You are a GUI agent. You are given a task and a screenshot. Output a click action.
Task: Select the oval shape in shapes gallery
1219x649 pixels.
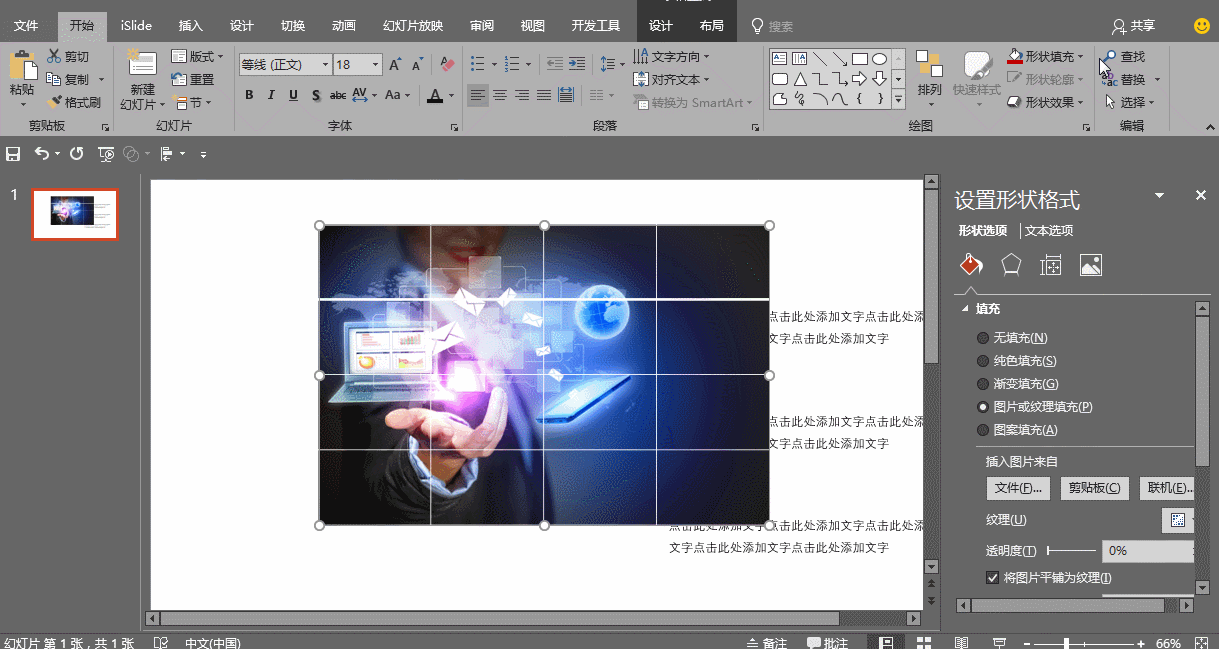(880, 59)
